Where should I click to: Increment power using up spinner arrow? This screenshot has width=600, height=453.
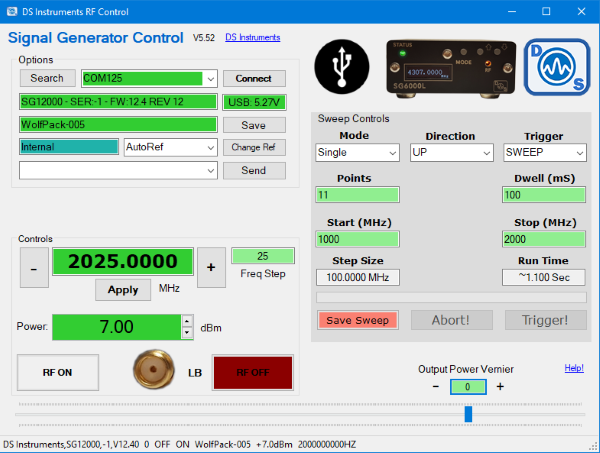point(187,321)
